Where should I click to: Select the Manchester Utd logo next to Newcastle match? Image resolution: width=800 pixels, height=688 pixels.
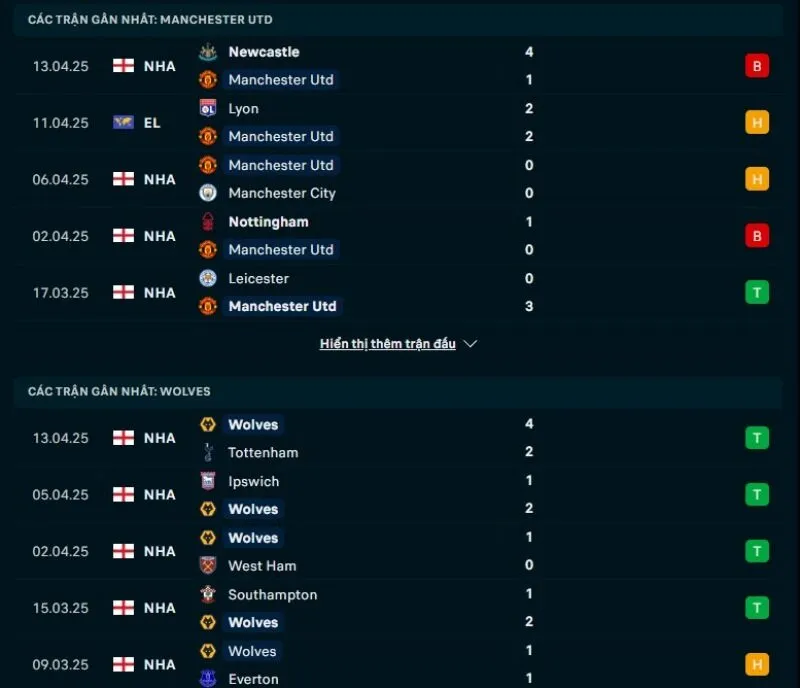point(207,80)
